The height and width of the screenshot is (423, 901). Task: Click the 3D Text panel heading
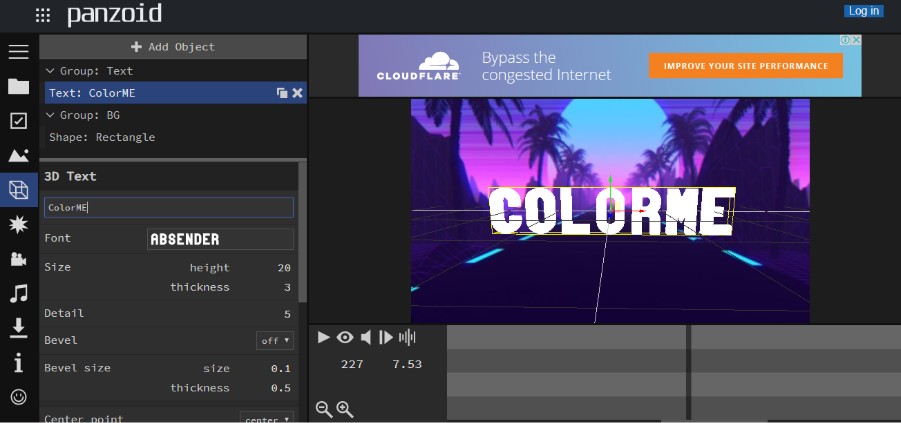tap(70, 176)
